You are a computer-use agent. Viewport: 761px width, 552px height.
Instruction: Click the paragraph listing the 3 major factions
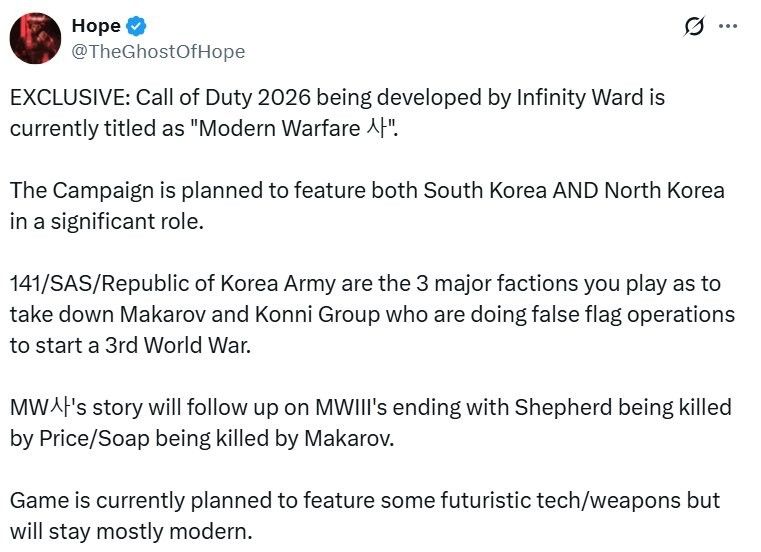(x=372, y=314)
